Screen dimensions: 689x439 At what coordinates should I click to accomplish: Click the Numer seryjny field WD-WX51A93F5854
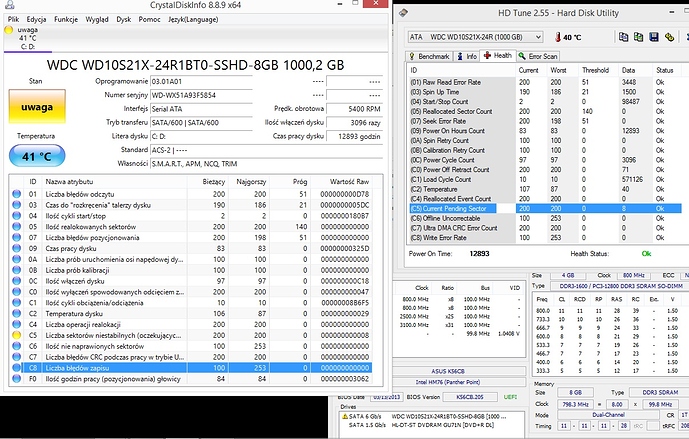(x=201, y=95)
